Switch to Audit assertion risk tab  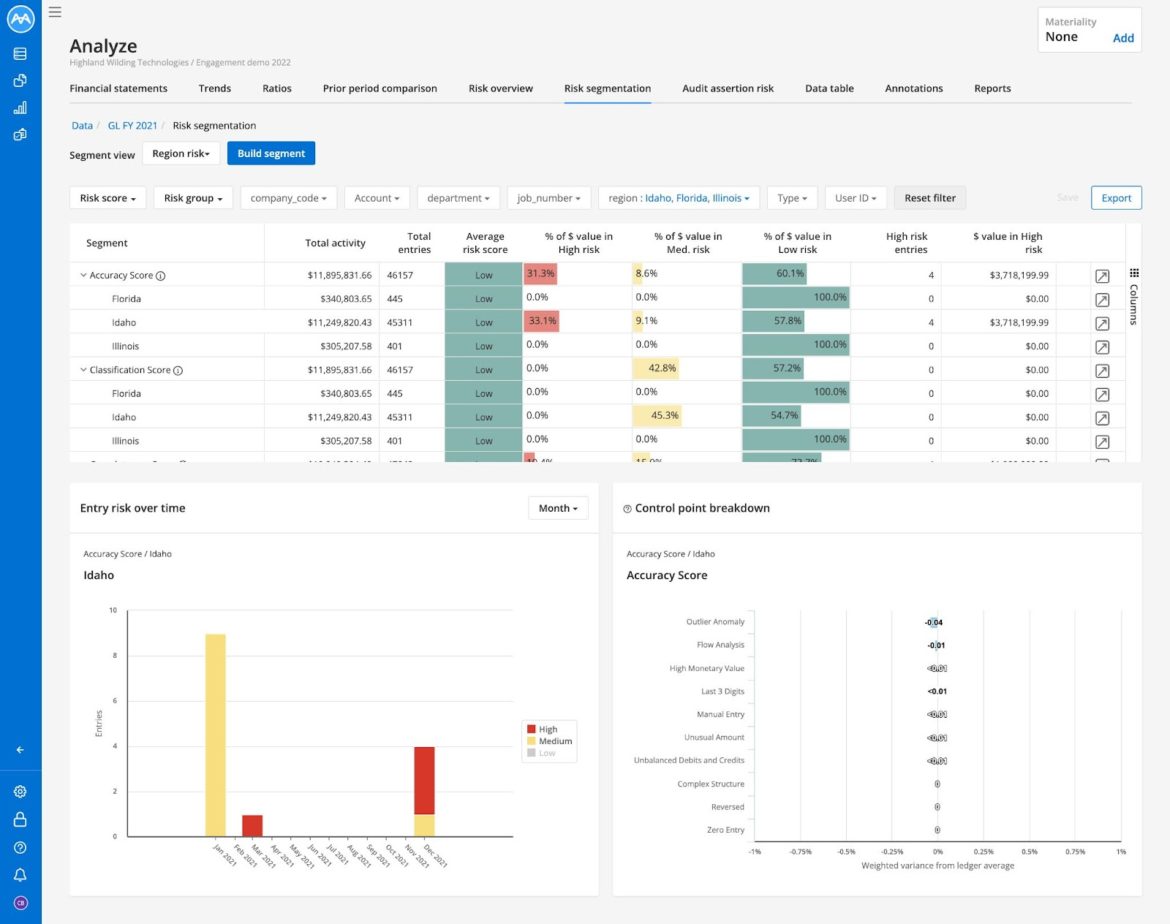click(x=728, y=88)
